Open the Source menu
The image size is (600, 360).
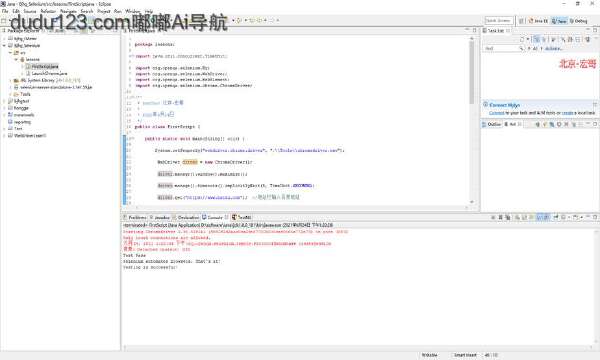30,11
